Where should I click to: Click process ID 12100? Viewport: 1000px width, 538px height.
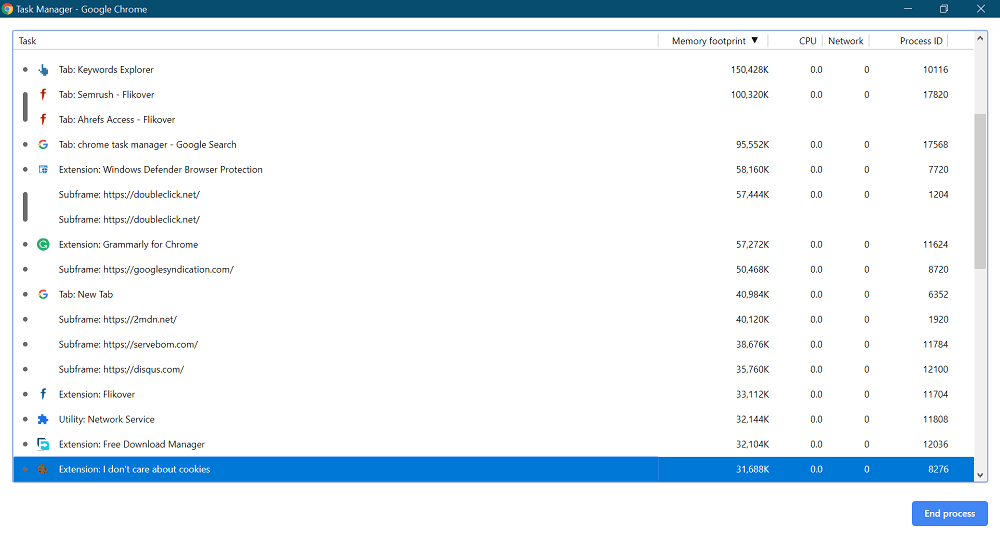pos(936,369)
